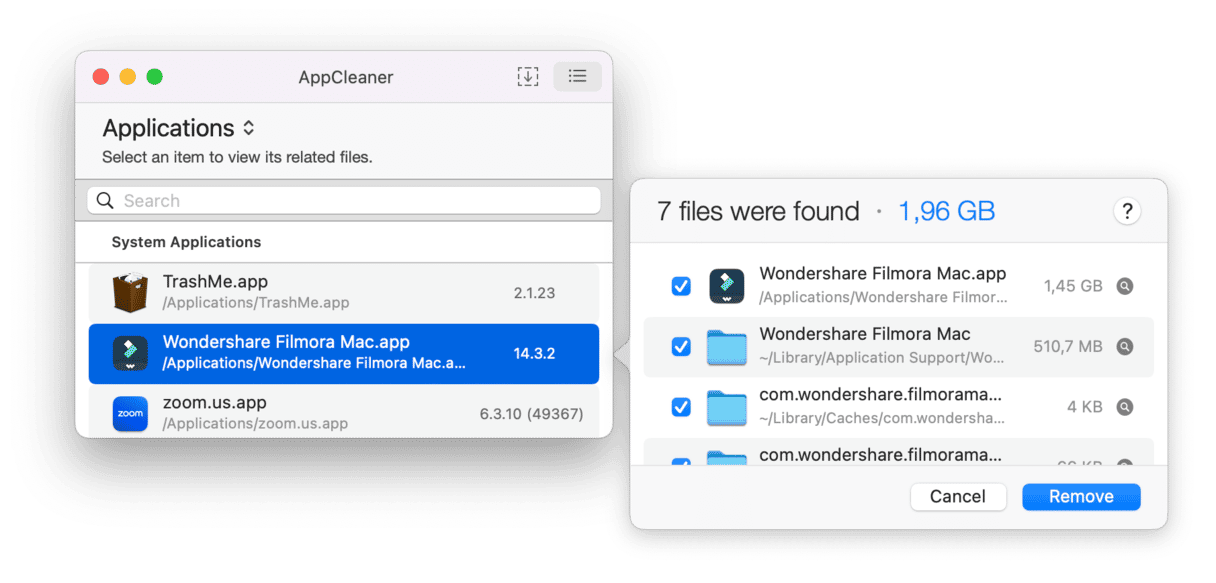
Task: Click the 6.3.10 (49367) zoom version
Action: [x=531, y=413]
